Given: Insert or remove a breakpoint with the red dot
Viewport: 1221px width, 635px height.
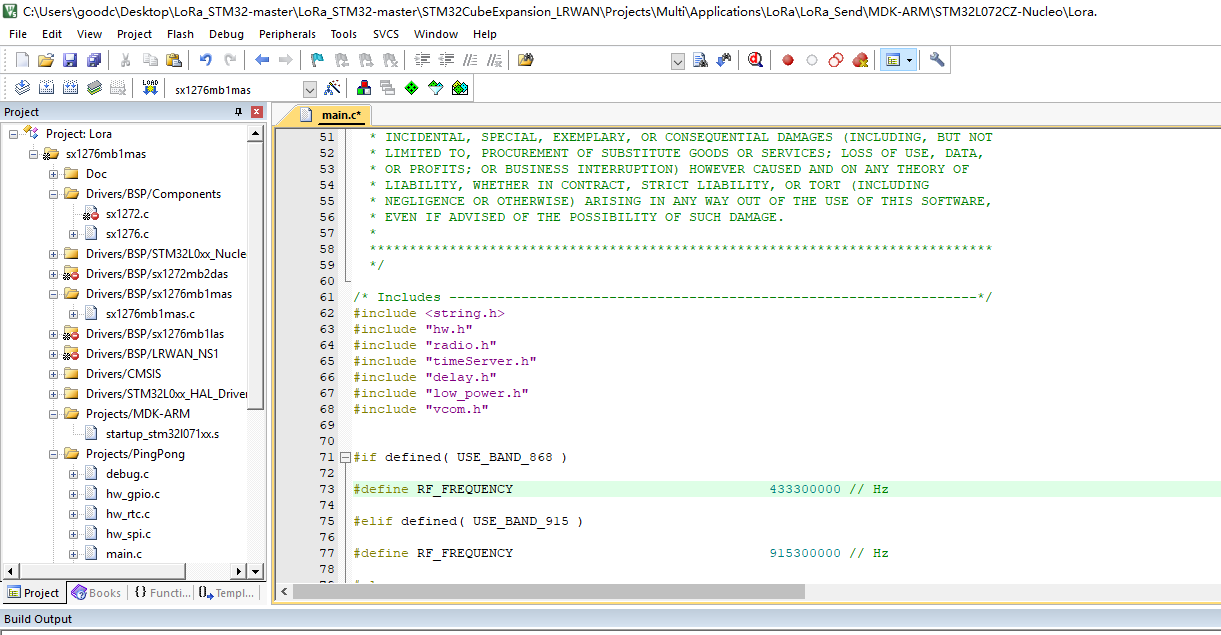Looking at the screenshot, I should tap(788, 60).
